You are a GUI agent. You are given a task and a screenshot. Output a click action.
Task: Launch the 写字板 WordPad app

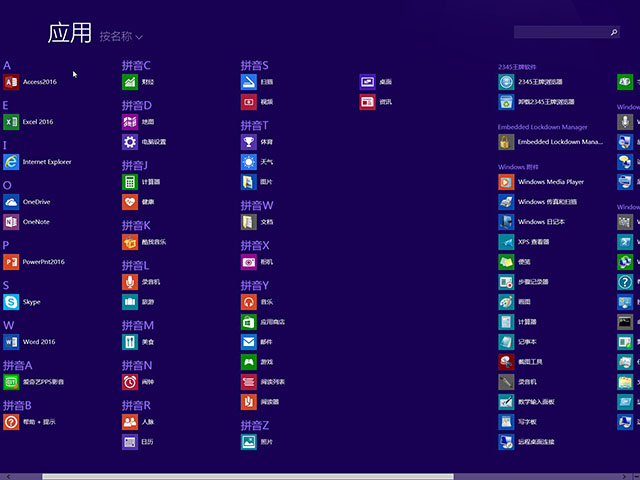tap(518, 422)
